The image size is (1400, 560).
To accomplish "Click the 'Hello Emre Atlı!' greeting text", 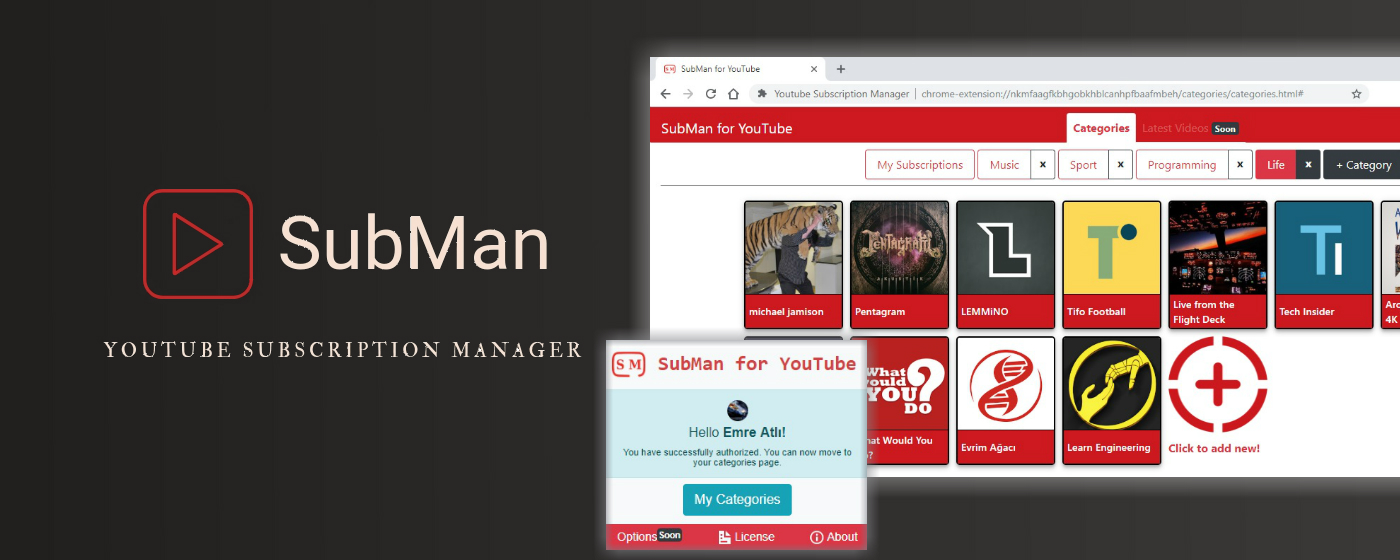I will coord(737,433).
